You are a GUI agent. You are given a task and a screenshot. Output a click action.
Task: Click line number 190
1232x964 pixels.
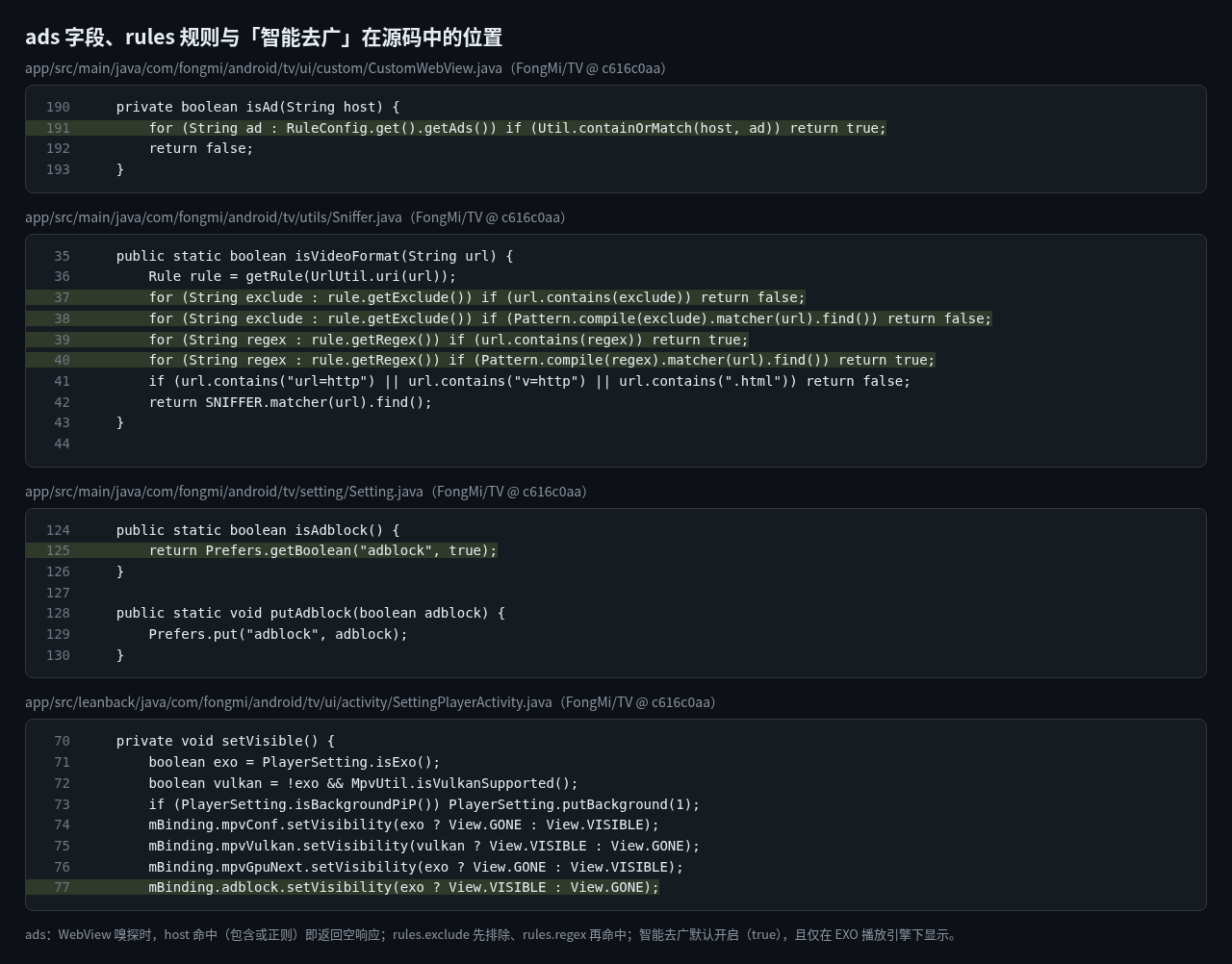(58, 107)
